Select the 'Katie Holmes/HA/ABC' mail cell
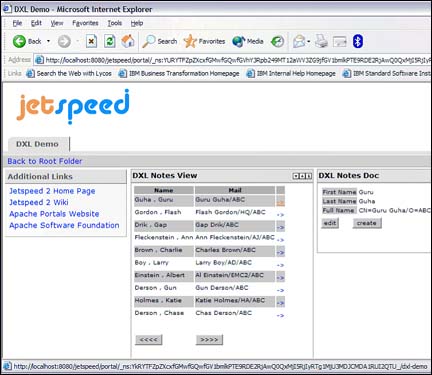The image size is (432, 375). (235, 301)
